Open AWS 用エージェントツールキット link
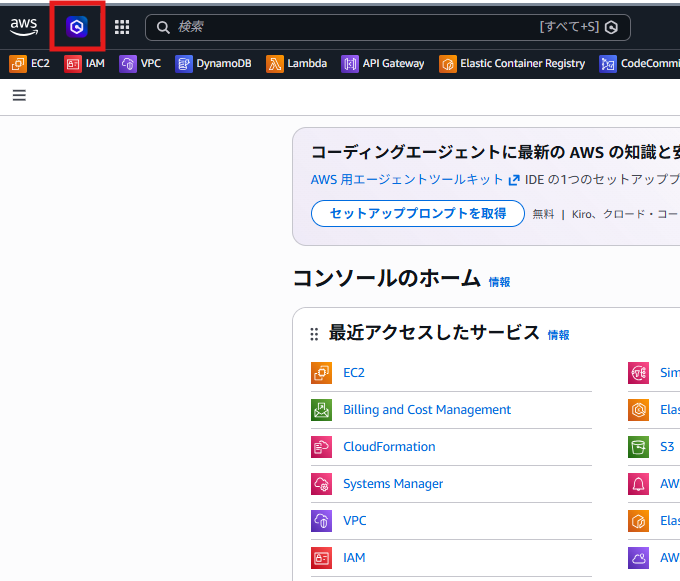The height and width of the screenshot is (581, 680). click(415, 180)
